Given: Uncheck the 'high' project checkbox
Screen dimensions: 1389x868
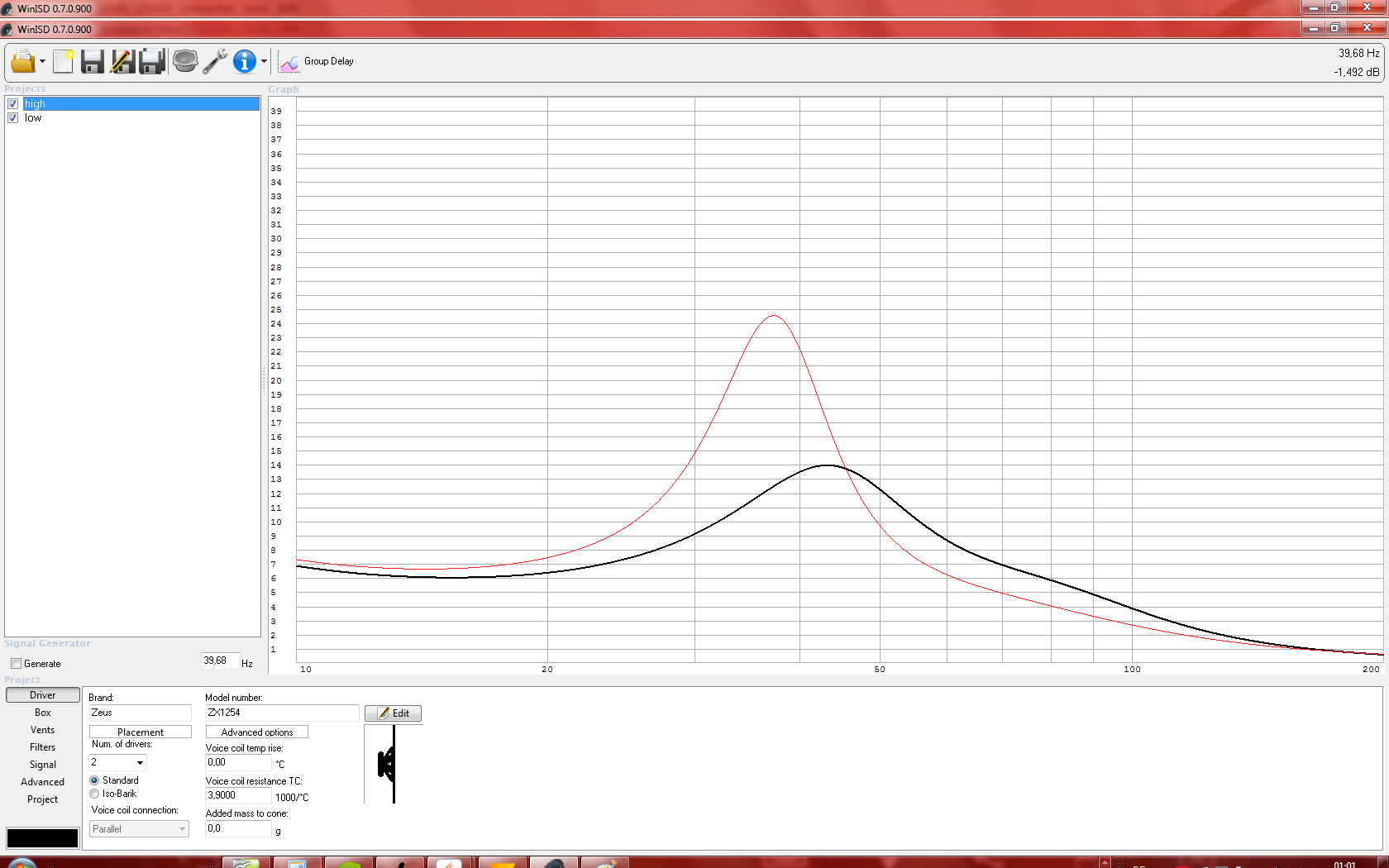Looking at the screenshot, I should (x=13, y=104).
